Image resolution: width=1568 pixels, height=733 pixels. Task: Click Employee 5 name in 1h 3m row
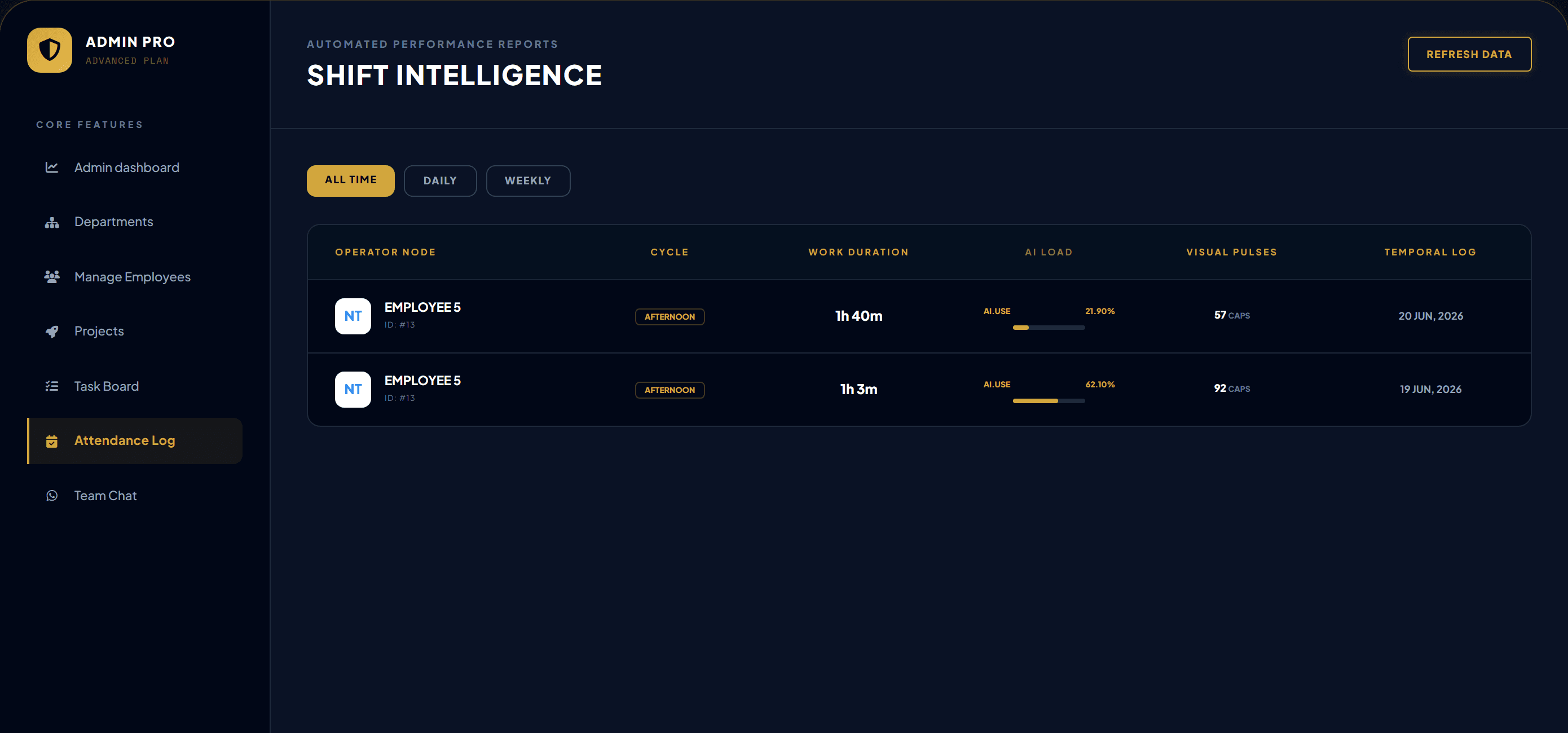(422, 381)
